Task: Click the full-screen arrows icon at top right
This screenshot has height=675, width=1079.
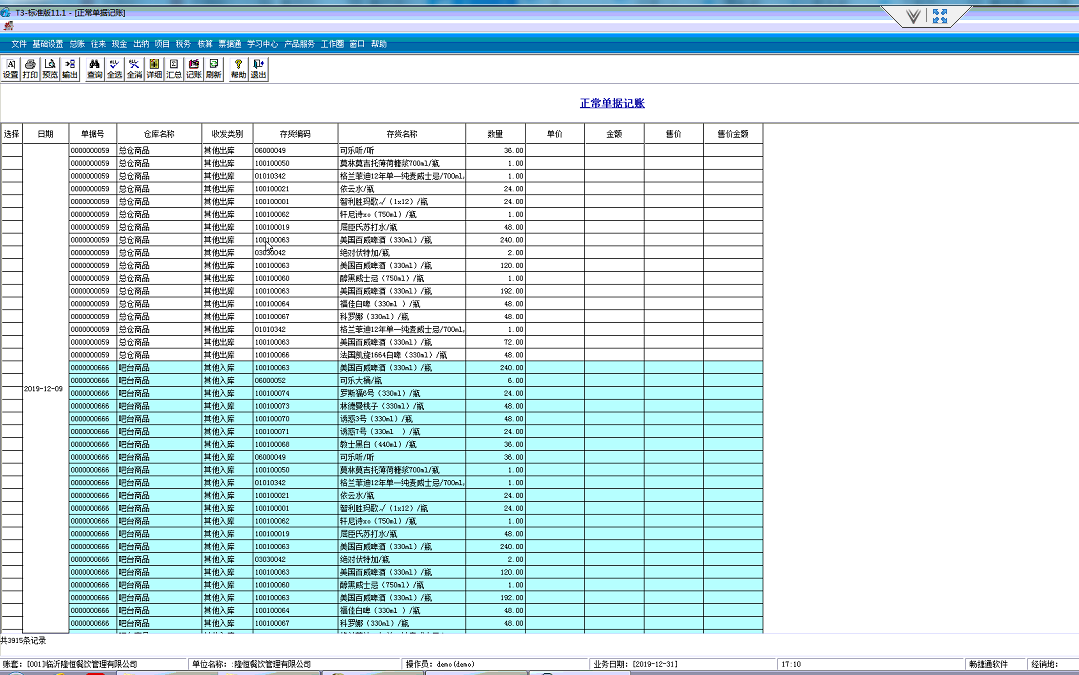Action: pyautogui.click(x=940, y=16)
